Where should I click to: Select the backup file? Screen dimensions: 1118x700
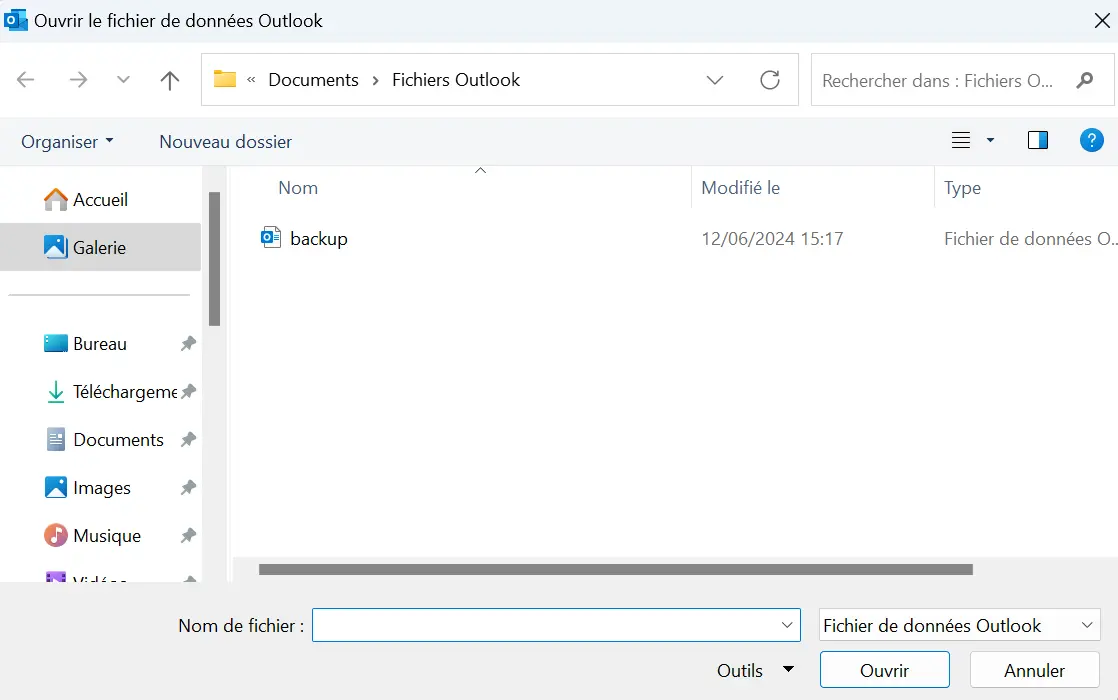click(x=319, y=239)
